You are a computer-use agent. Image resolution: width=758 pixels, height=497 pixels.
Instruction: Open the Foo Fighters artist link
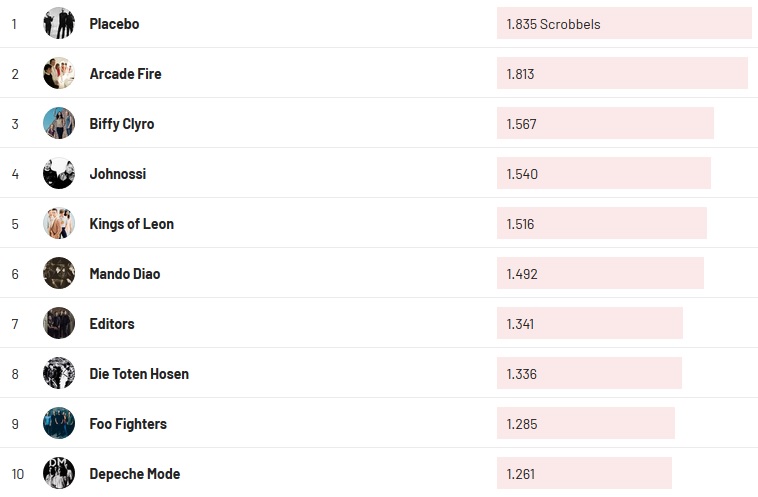128,423
